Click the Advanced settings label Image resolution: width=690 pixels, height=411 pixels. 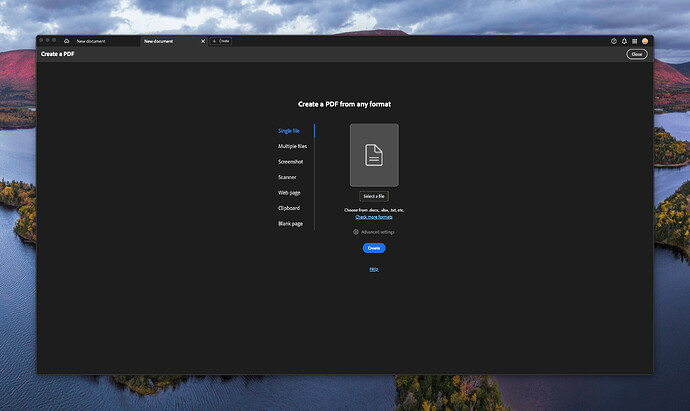click(x=378, y=232)
